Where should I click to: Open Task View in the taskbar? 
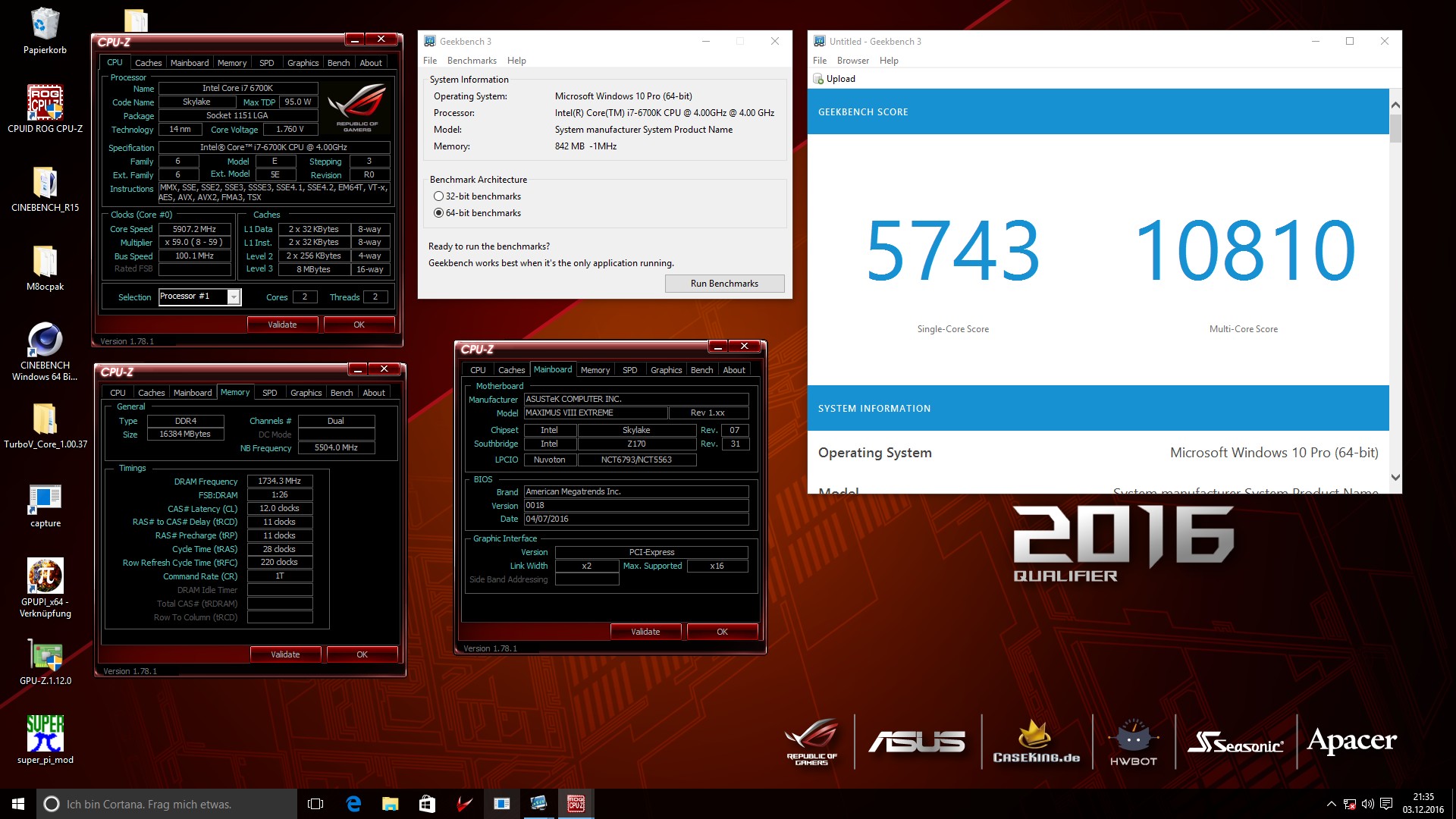(315, 804)
